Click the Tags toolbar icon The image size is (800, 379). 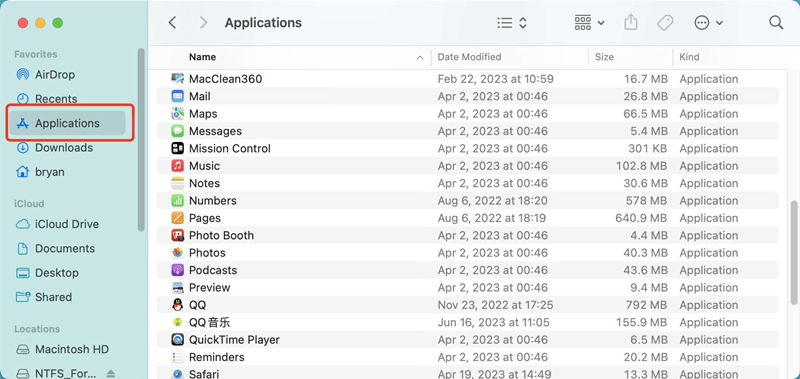point(665,23)
